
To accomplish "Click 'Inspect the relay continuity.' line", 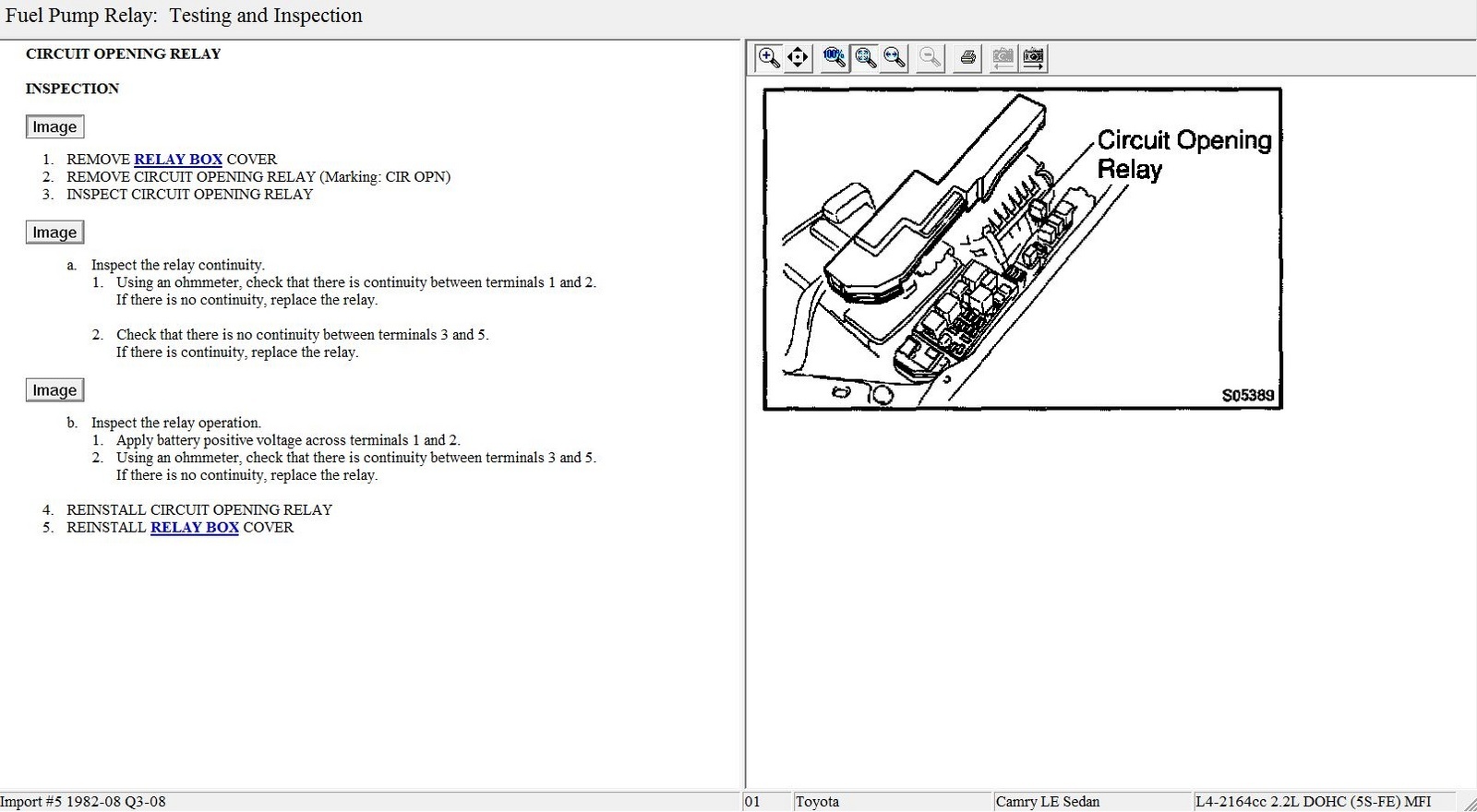I will click(x=177, y=265).
